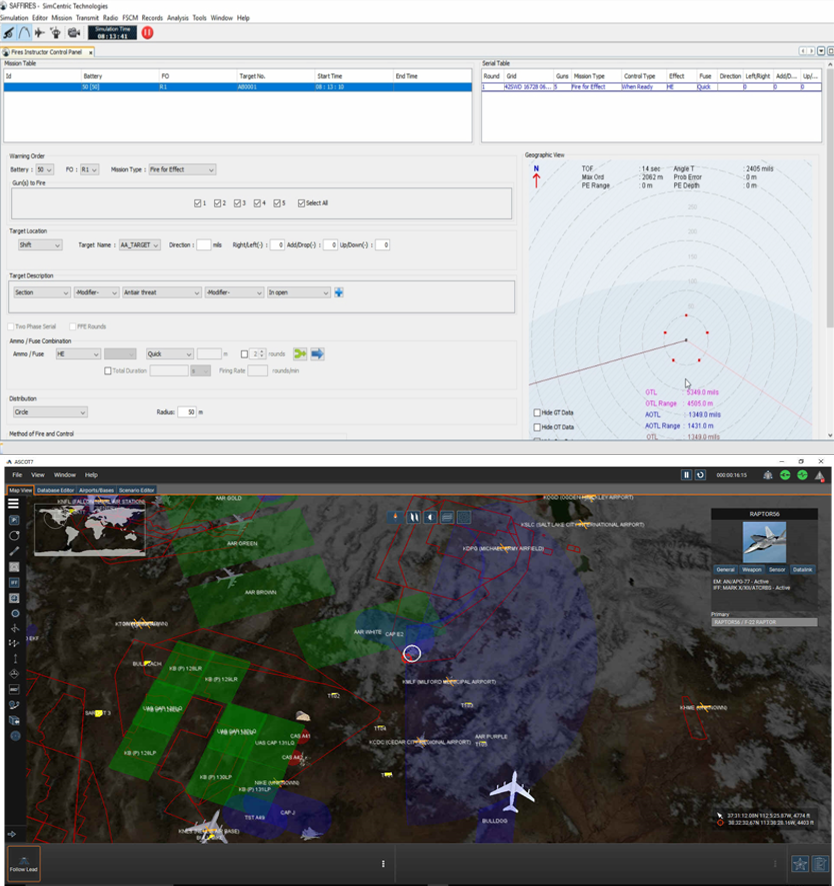Viewport: 834px width, 886px height.
Task: Click the vertical arrow icon in sidebar
Action: coord(15,659)
